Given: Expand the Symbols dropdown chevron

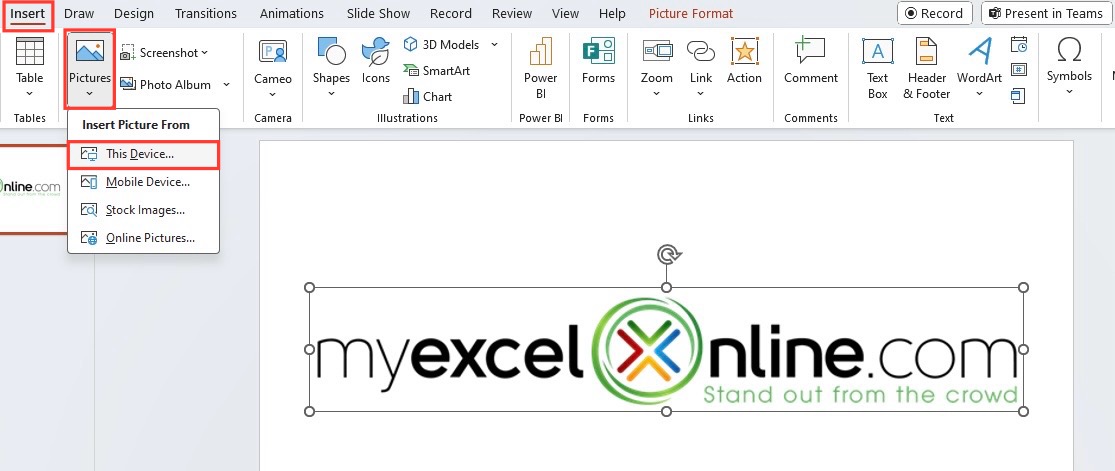Looking at the screenshot, I should point(1069,91).
